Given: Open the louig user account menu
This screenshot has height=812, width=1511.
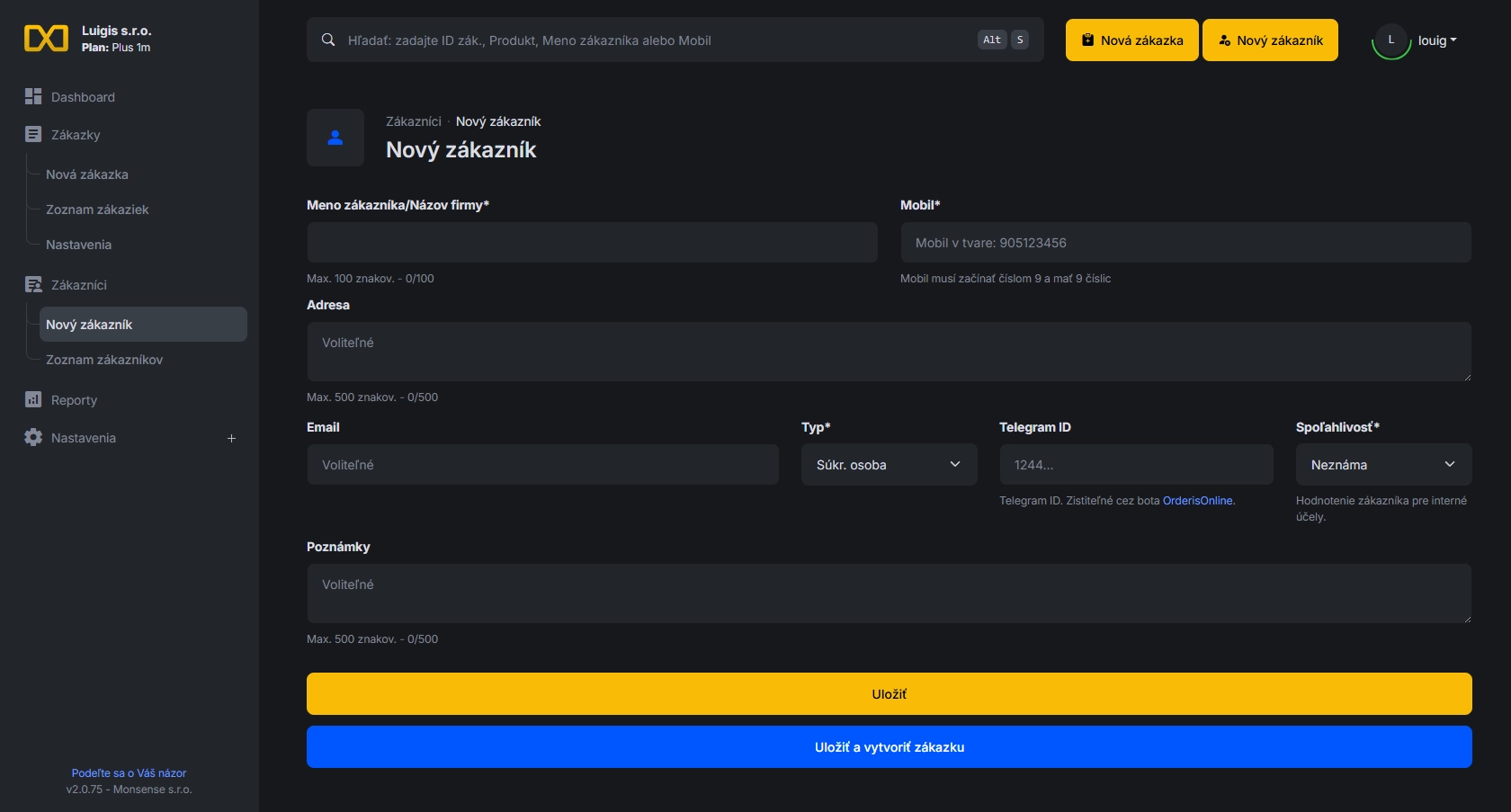Looking at the screenshot, I should pos(1436,40).
